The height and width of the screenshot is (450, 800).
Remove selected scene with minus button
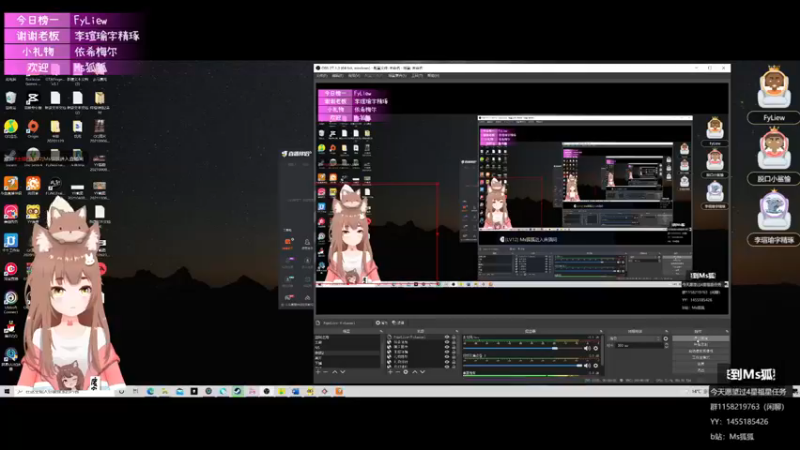click(x=326, y=371)
